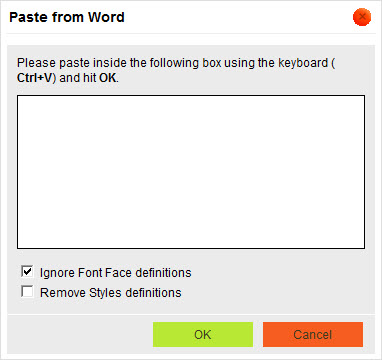Viewport: 382px width, 360px height.
Task: Click the Ignore Font Face definitions label
Action: click(x=115, y=273)
